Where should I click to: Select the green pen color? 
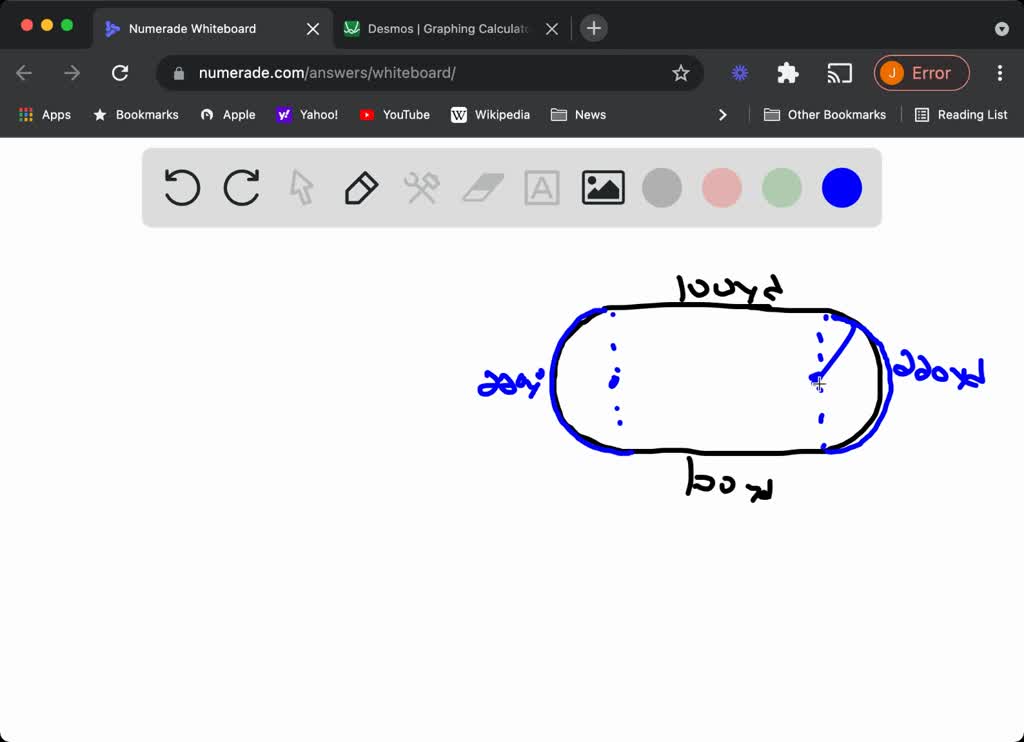click(x=782, y=188)
